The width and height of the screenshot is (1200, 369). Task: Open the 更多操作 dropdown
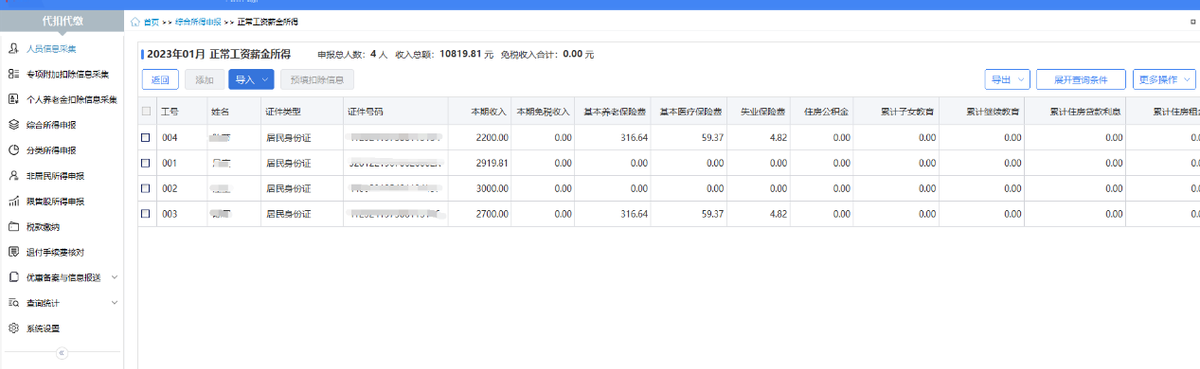coord(1164,79)
